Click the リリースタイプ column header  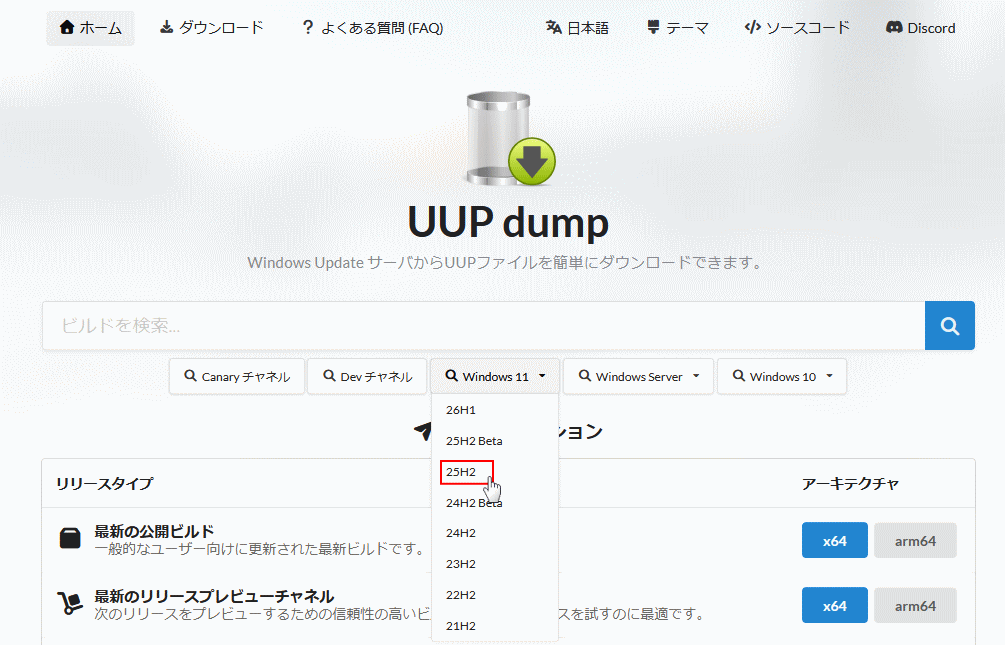(104, 483)
